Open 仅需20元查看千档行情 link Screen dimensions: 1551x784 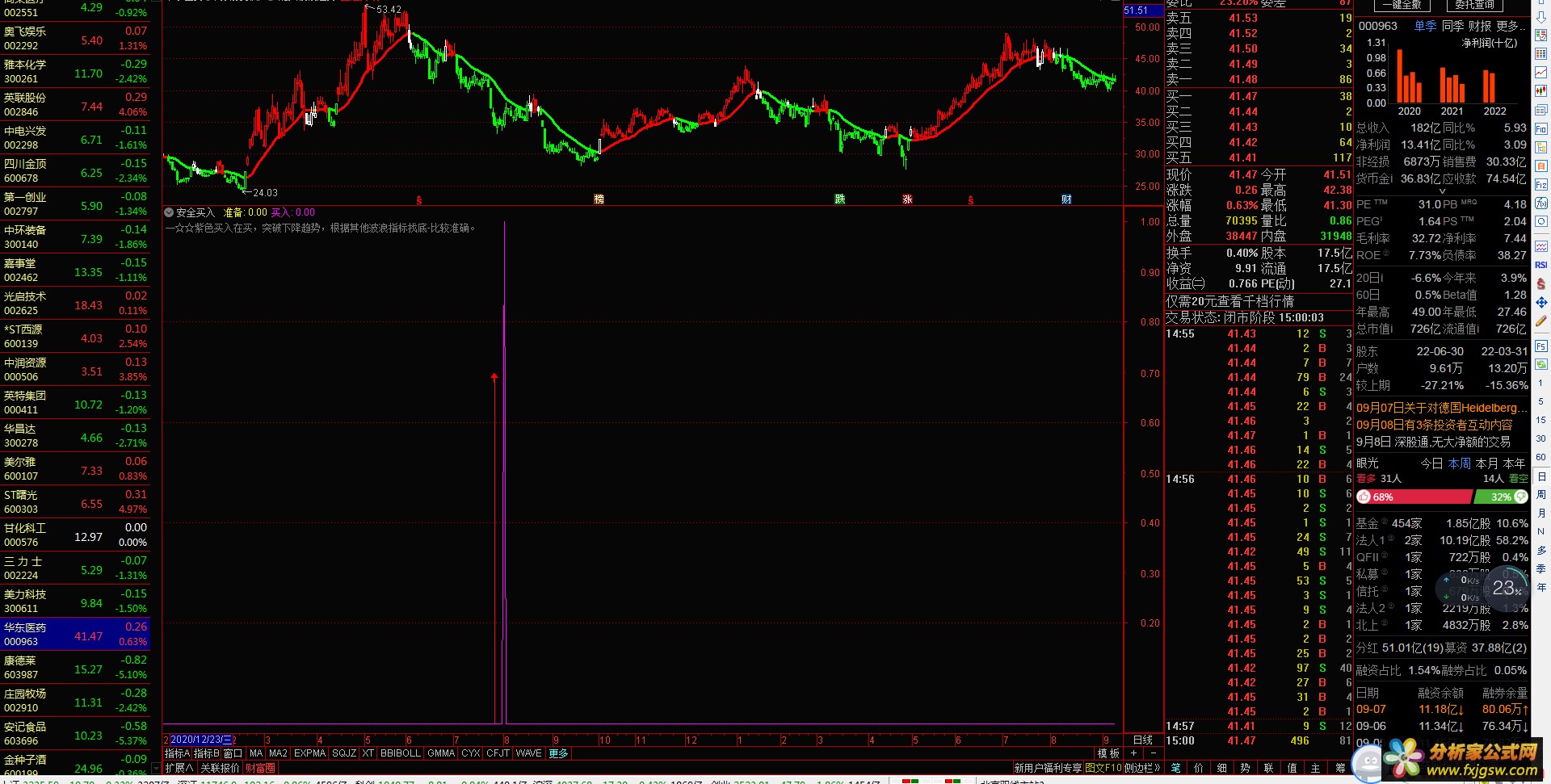(x=1230, y=301)
